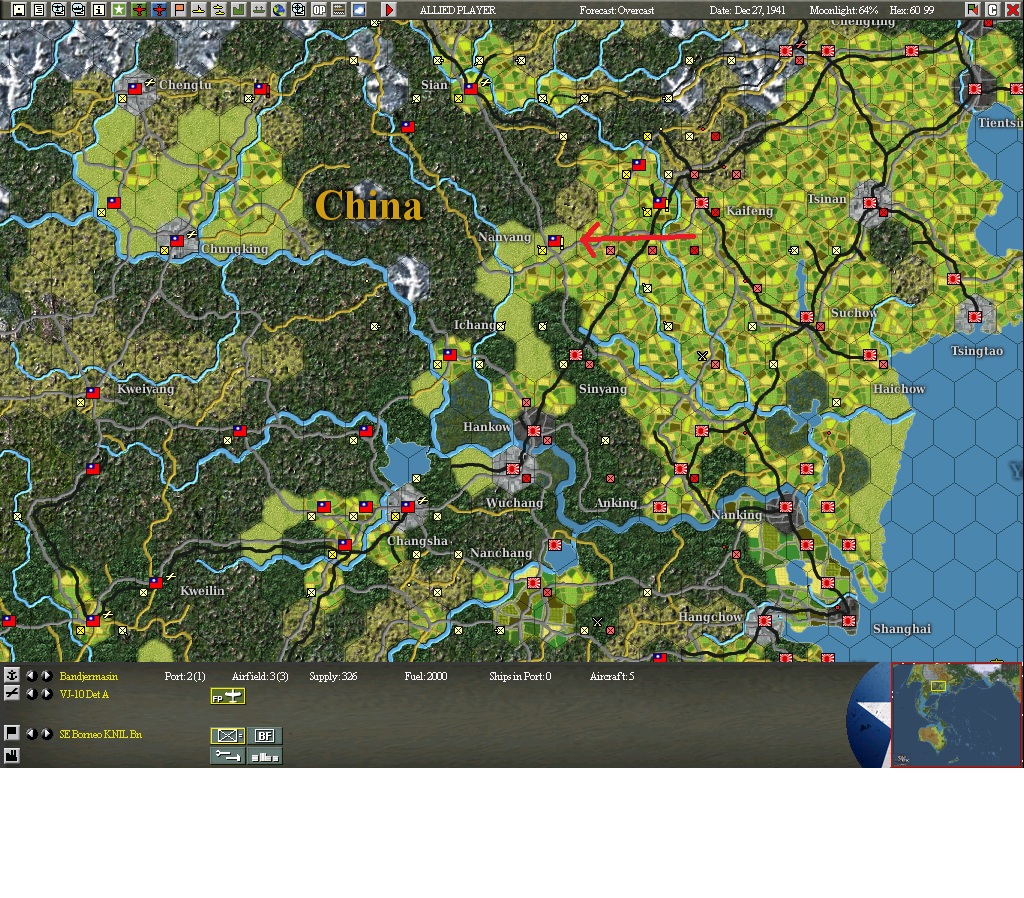Click the building blocks icon beside the wrench
Screen dimensions: 1024x898
pyautogui.click(x=264, y=756)
